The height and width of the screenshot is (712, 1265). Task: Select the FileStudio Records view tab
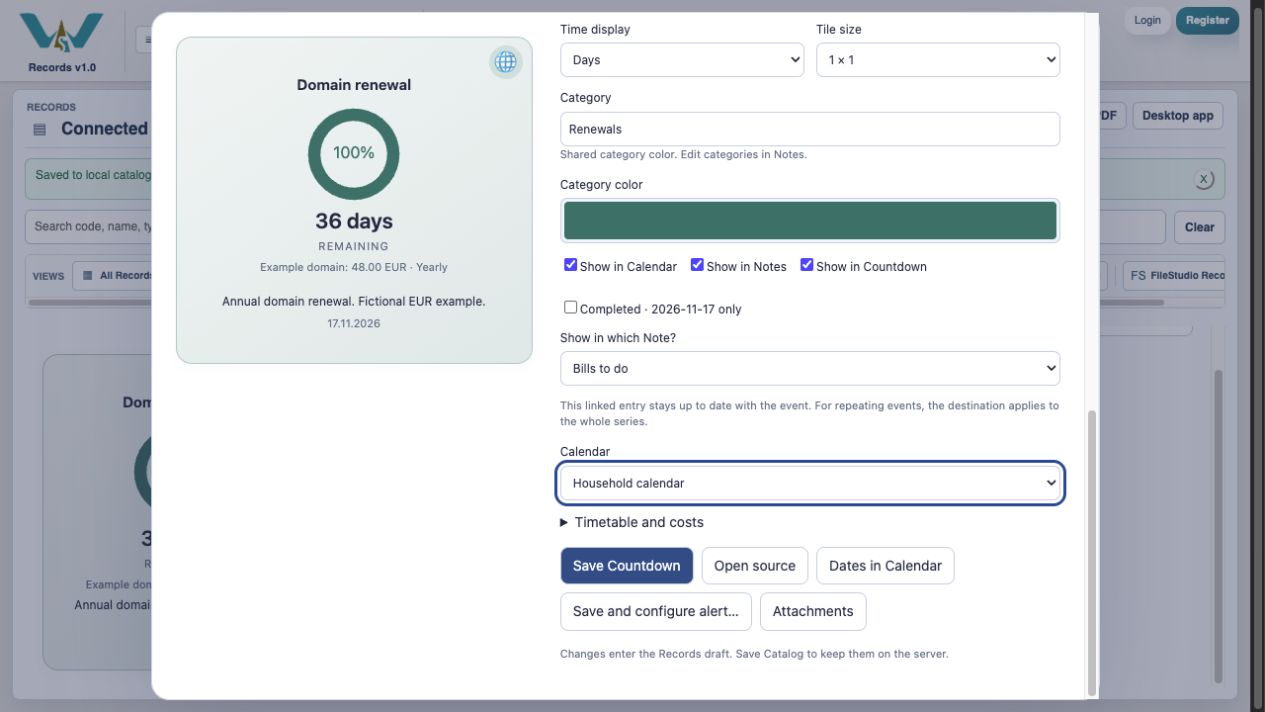(1176, 276)
